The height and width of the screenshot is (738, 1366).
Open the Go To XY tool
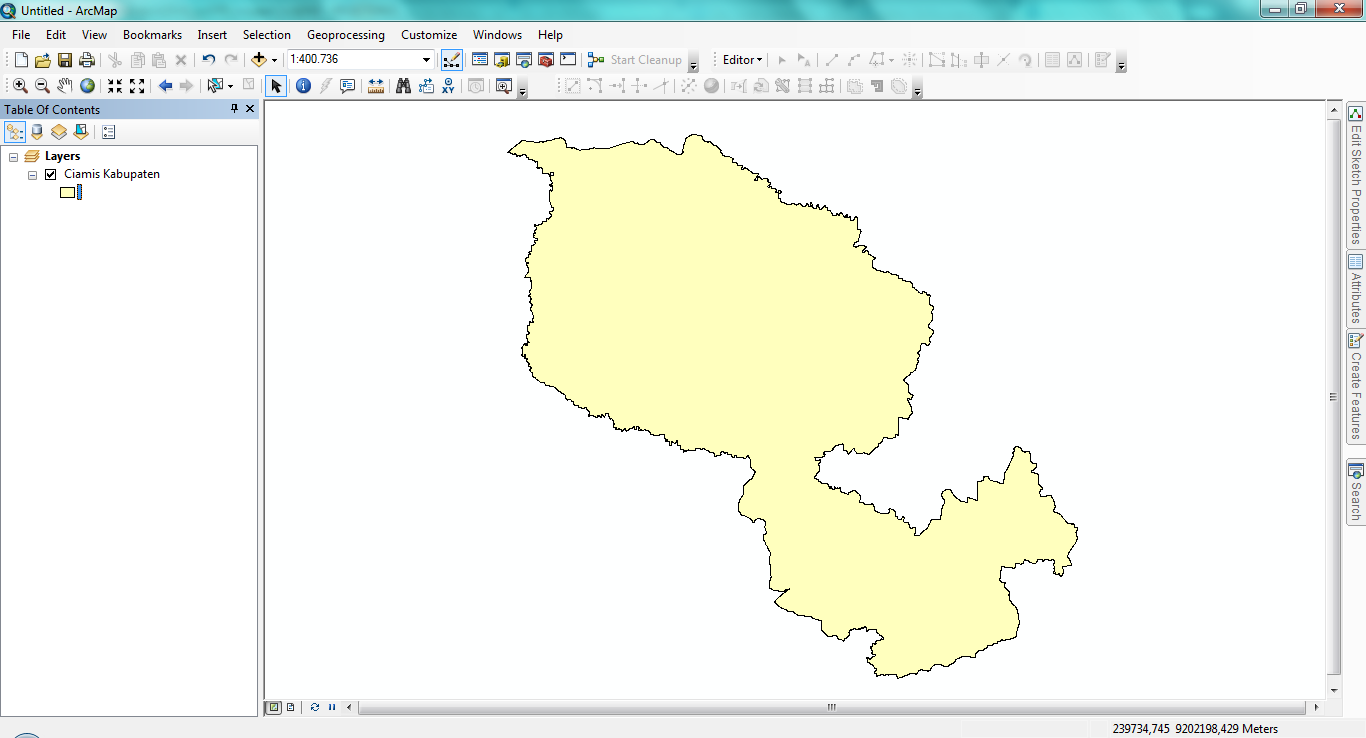coord(448,86)
